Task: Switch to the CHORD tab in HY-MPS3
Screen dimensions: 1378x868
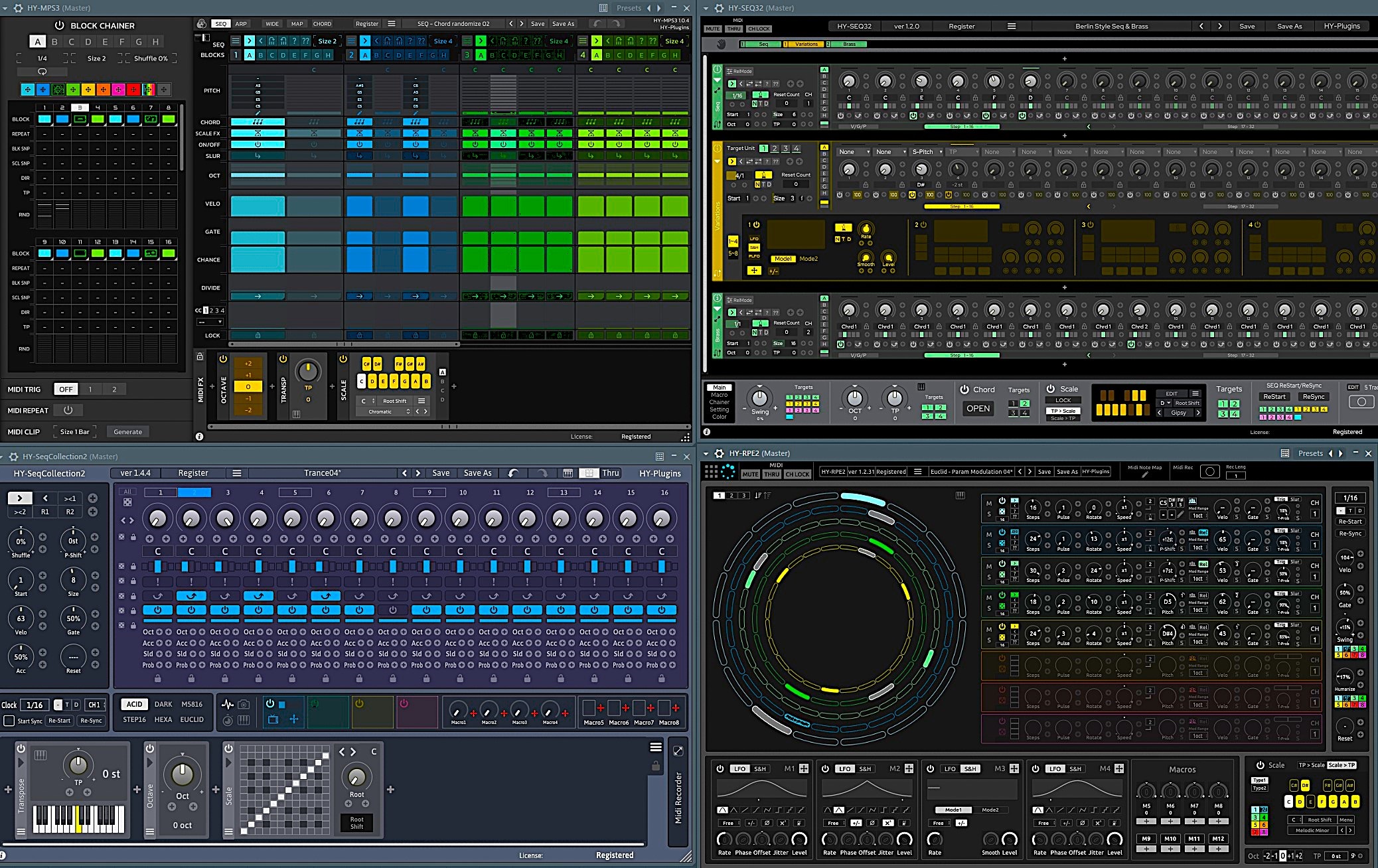Action: click(322, 24)
